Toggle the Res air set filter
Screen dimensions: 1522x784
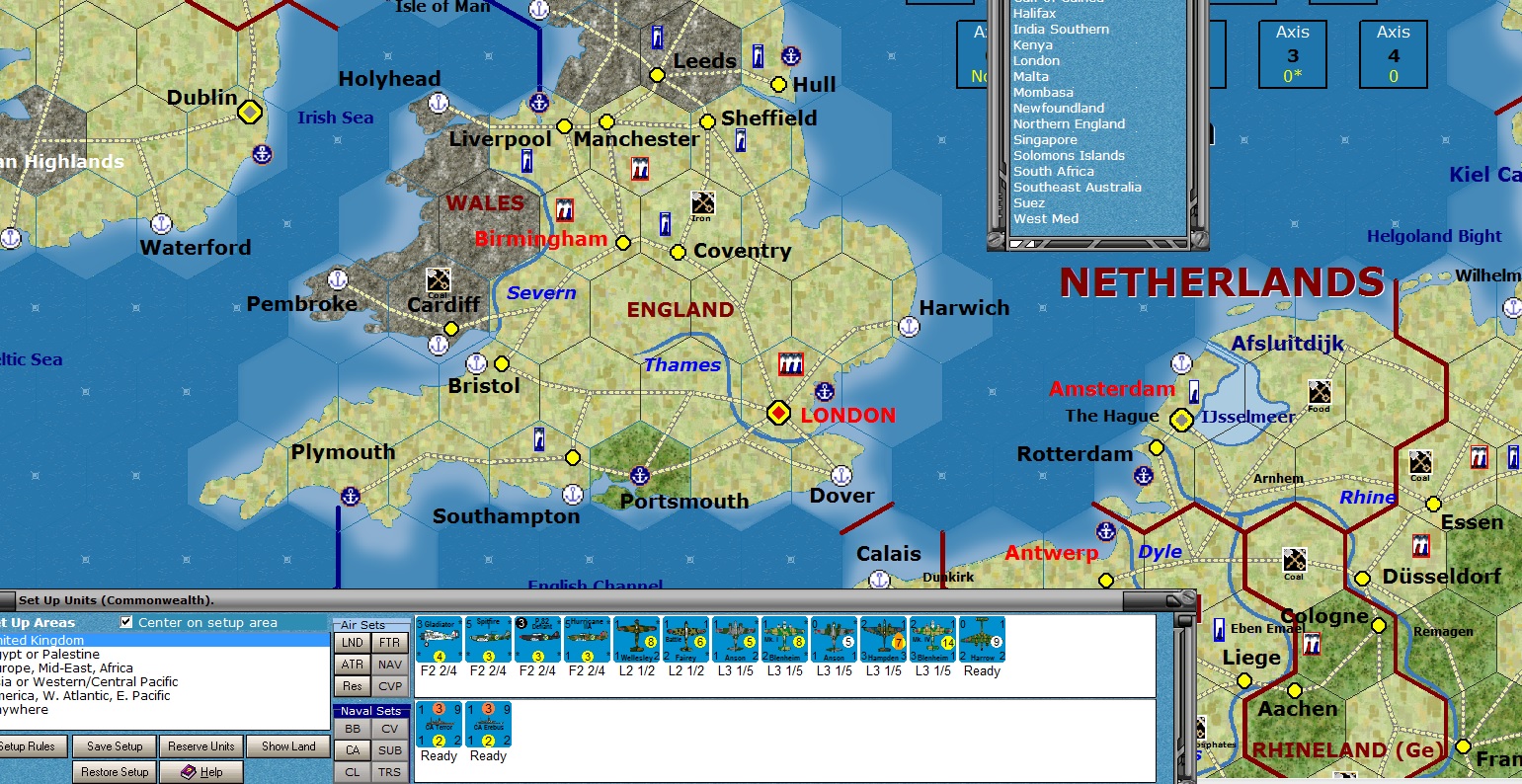pyautogui.click(x=353, y=686)
